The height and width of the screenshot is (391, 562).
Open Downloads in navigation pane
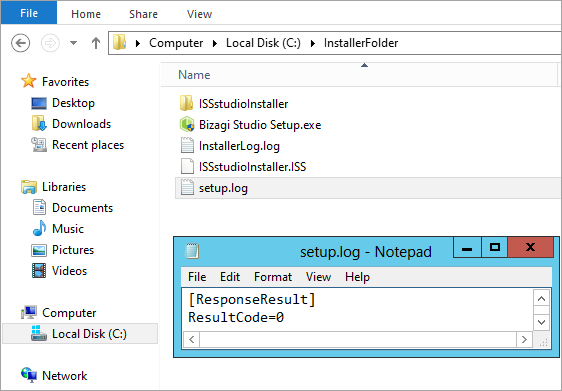click(81, 124)
